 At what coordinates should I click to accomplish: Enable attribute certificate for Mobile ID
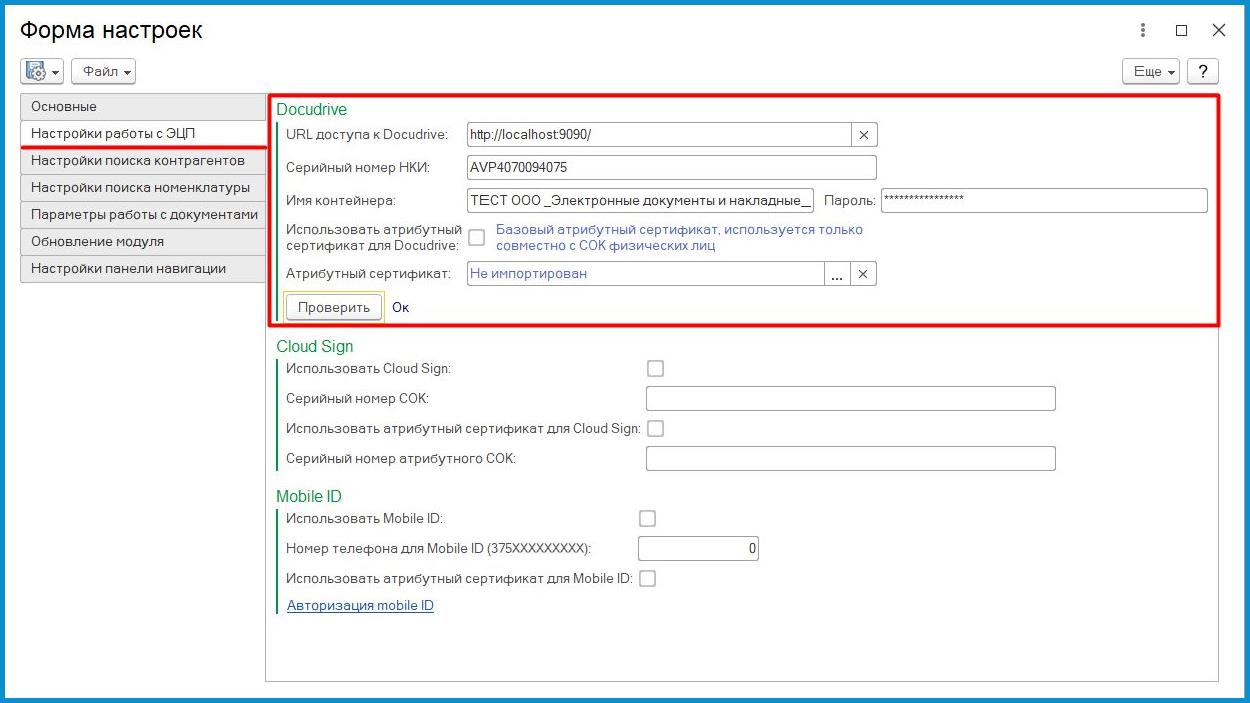(x=647, y=578)
